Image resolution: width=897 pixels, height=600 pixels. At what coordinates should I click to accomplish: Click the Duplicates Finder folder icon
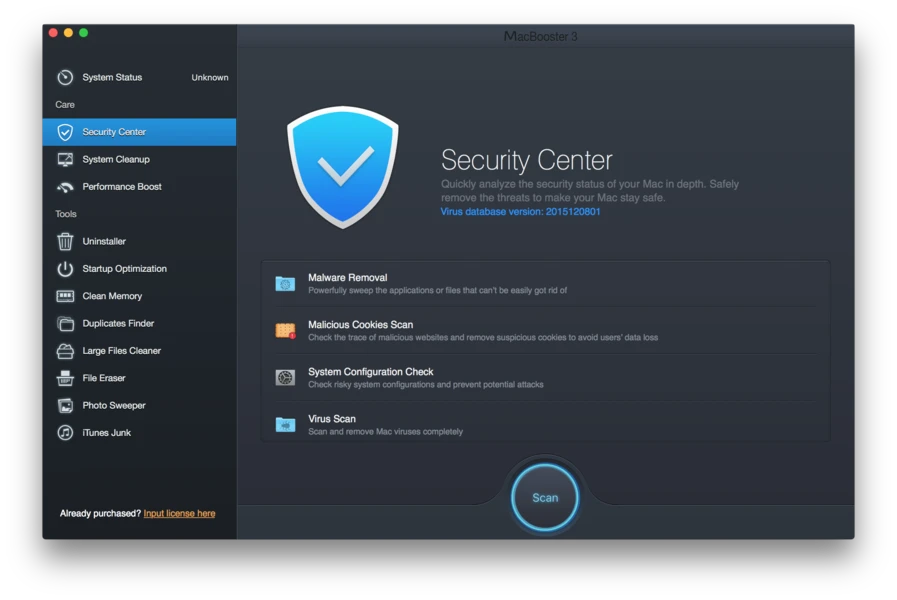coord(65,324)
